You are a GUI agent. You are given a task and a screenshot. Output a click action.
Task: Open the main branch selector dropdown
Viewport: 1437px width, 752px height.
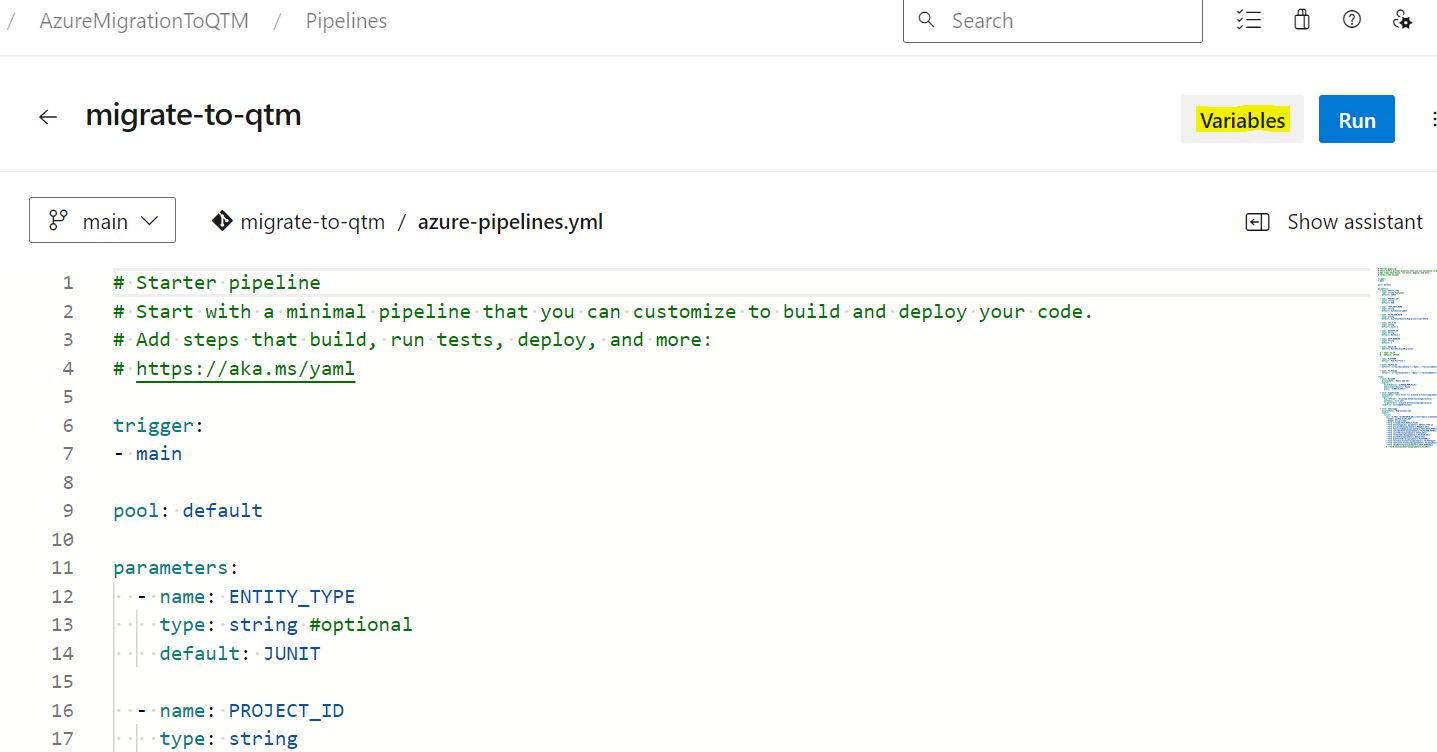(102, 219)
